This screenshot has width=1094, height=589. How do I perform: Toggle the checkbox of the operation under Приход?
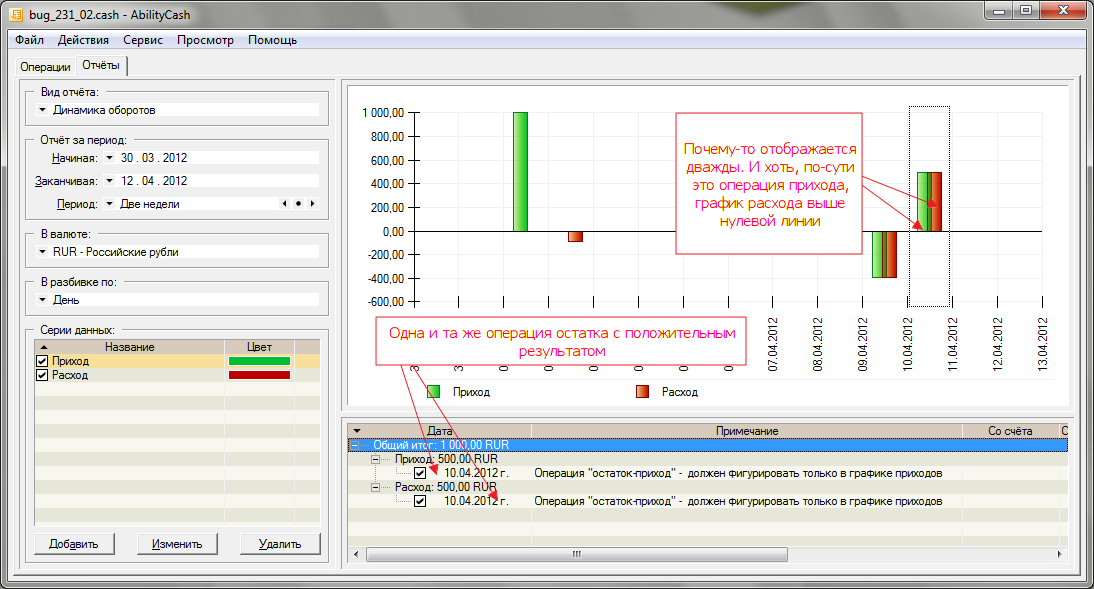click(420, 473)
